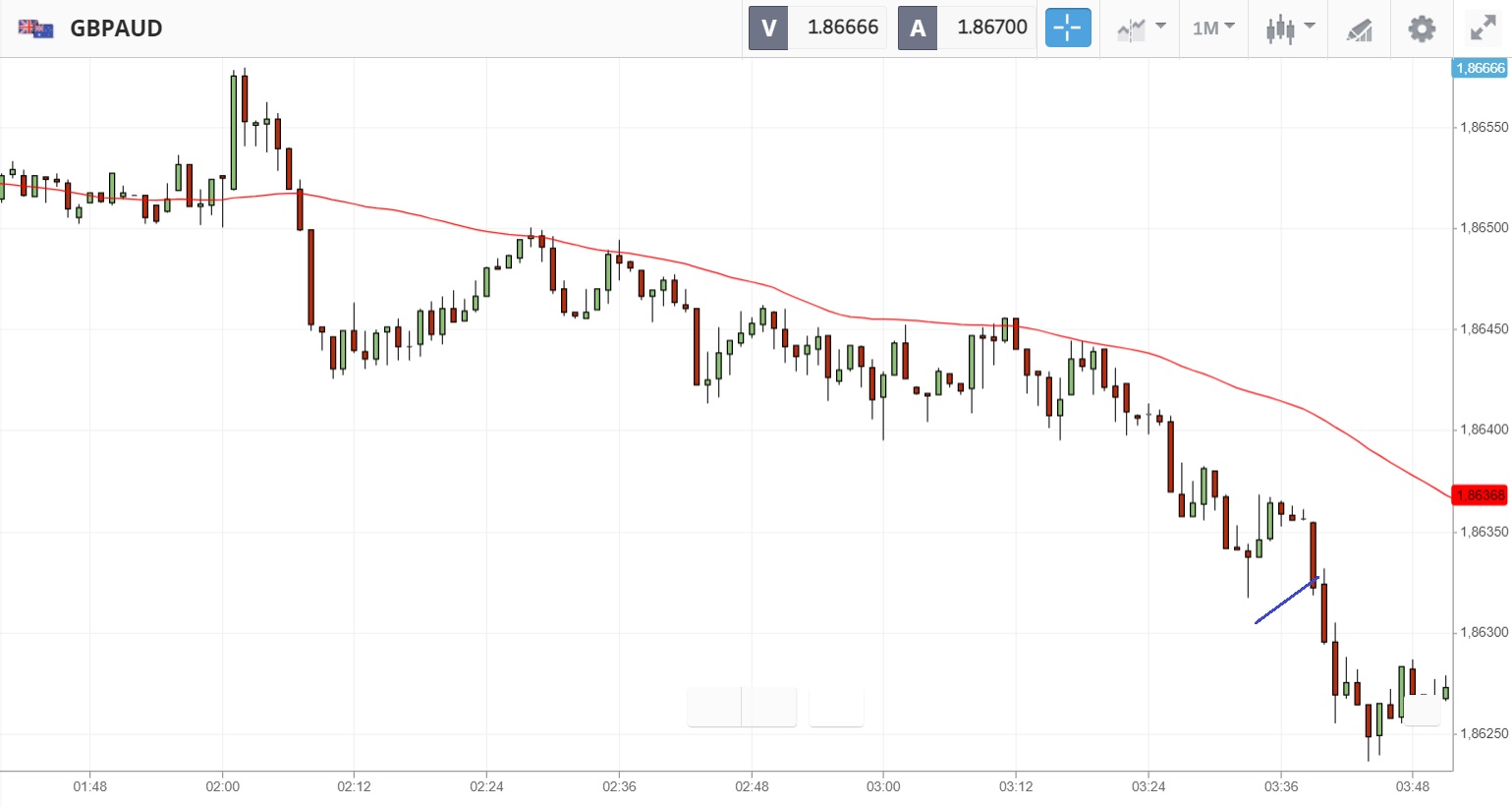1512x807 pixels.
Task: Open the chart indicators icon
Action: [1131, 29]
